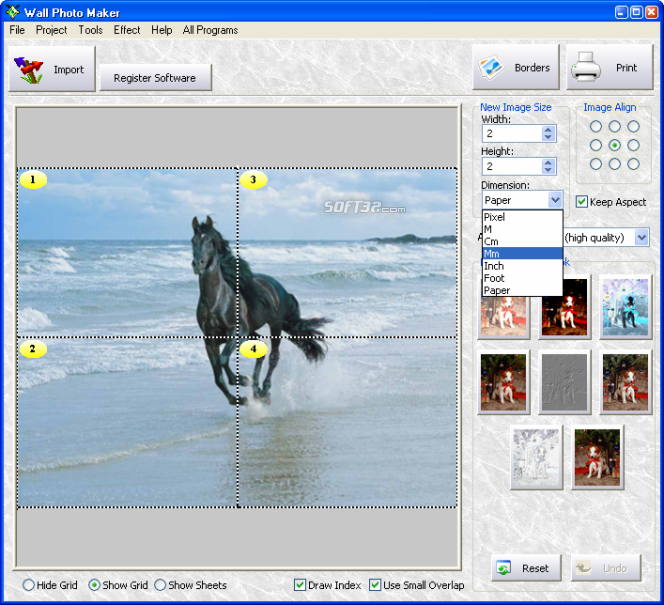
Task: Increase Width with up arrow
Action: point(548,130)
